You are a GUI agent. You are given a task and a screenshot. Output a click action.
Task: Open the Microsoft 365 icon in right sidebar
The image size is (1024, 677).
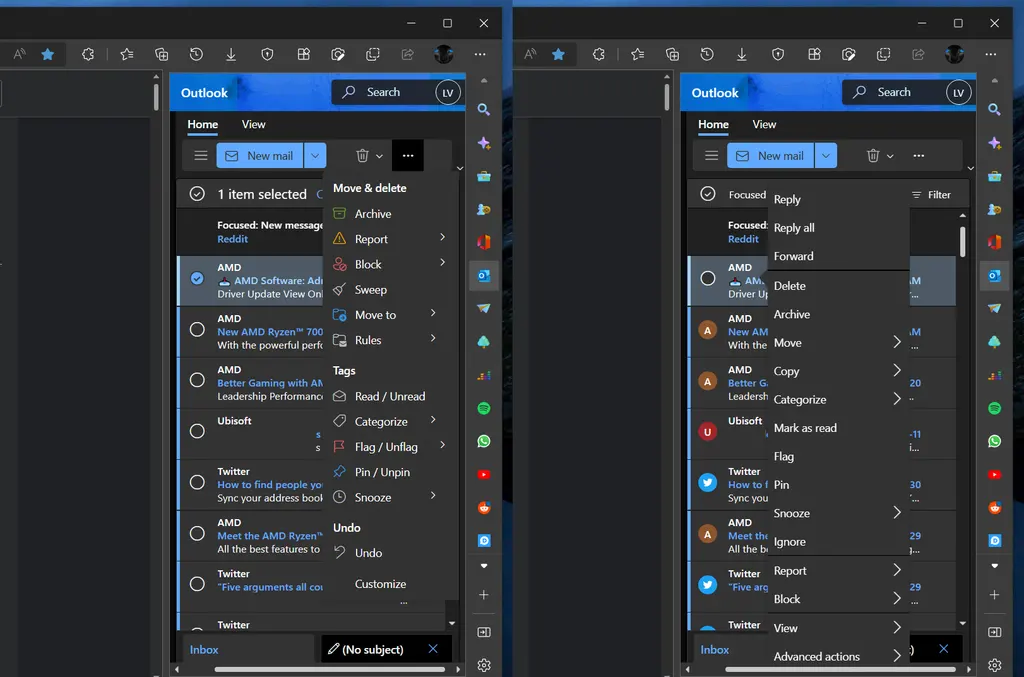[x=995, y=242]
